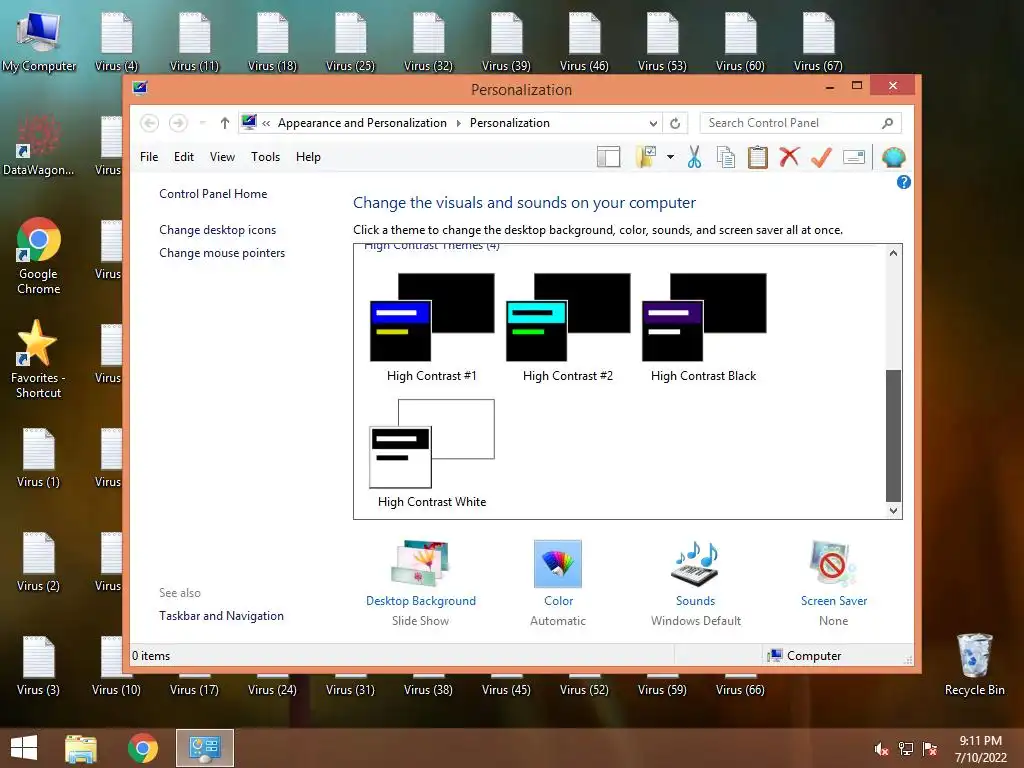Select the Google Chrome desktop shortcut
The height and width of the screenshot is (768, 1024).
tap(39, 256)
